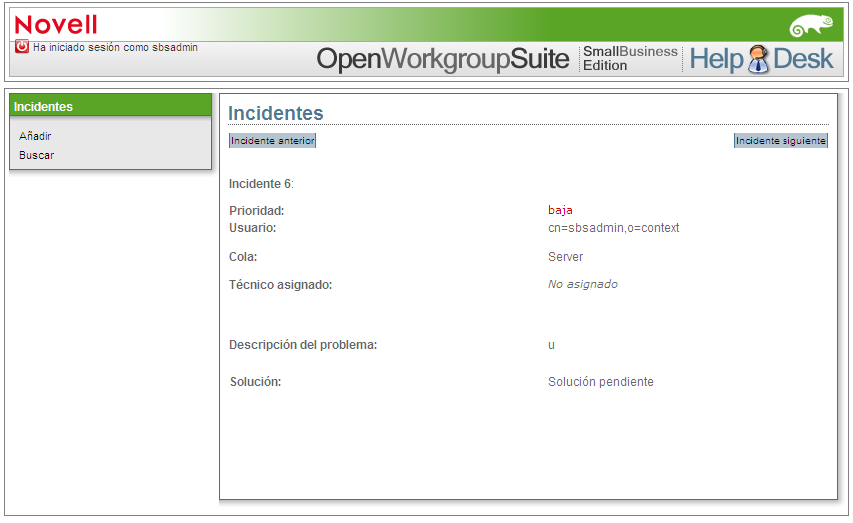Click the user value 'cn=sbsadmin,o=context'
The width and height of the screenshot is (853, 523).
tap(614, 228)
